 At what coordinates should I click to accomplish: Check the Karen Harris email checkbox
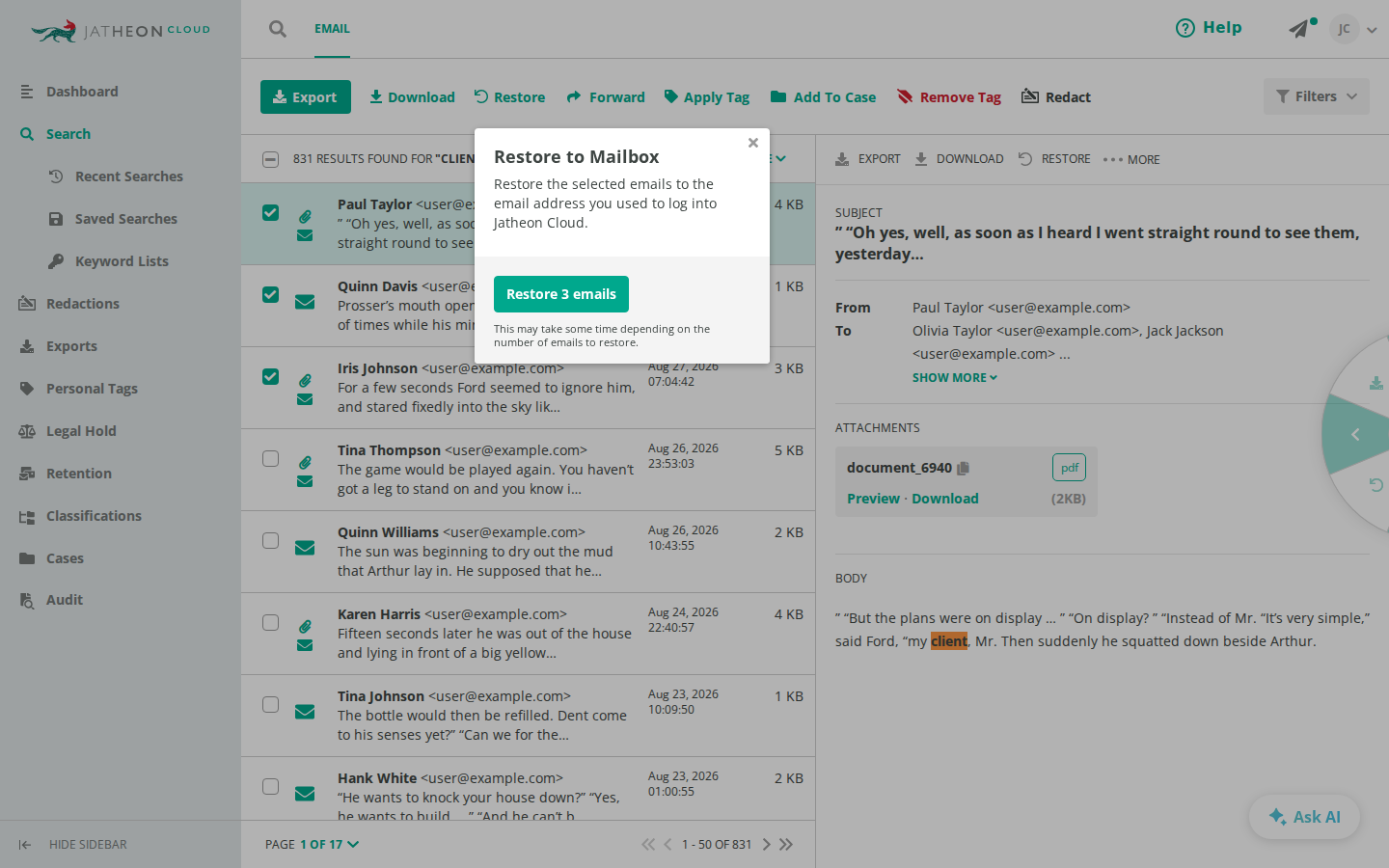coord(271,623)
